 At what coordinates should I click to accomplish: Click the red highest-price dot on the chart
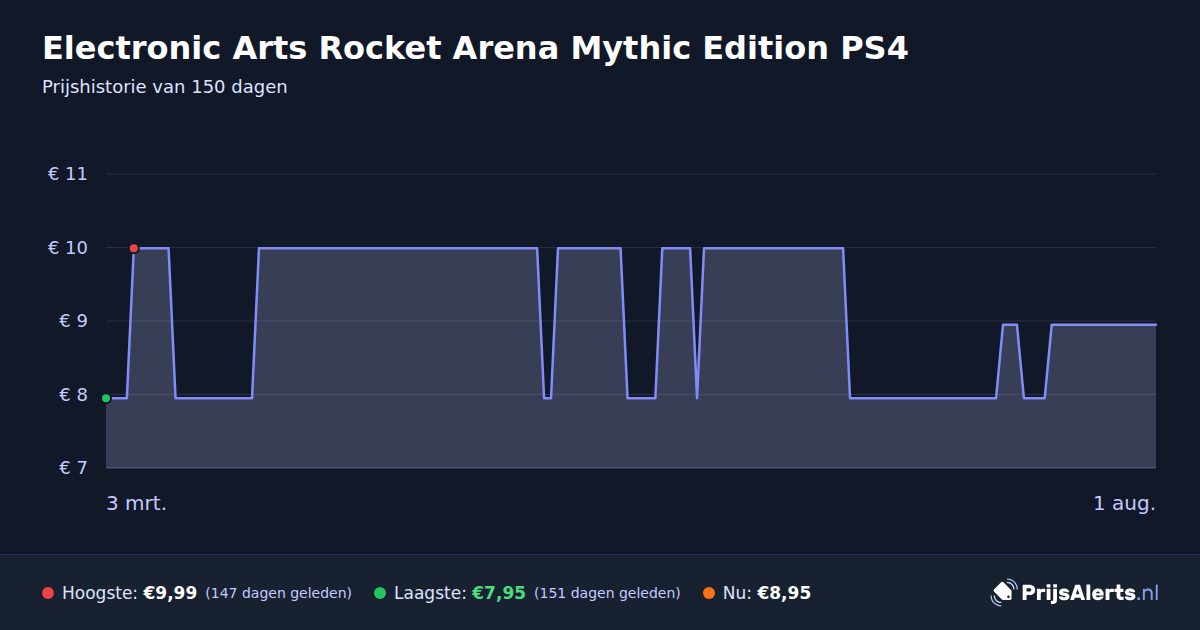[x=134, y=248]
